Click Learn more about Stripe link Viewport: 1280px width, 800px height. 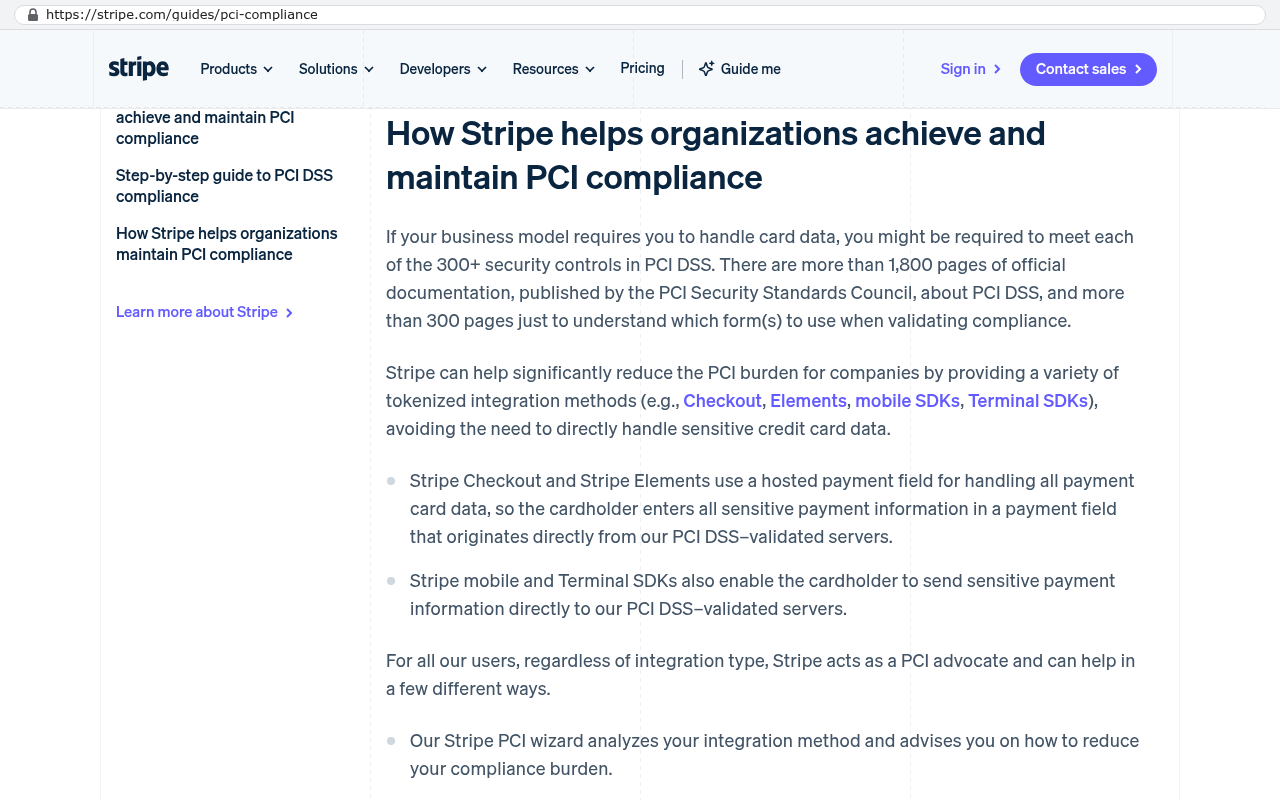tap(204, 312)
